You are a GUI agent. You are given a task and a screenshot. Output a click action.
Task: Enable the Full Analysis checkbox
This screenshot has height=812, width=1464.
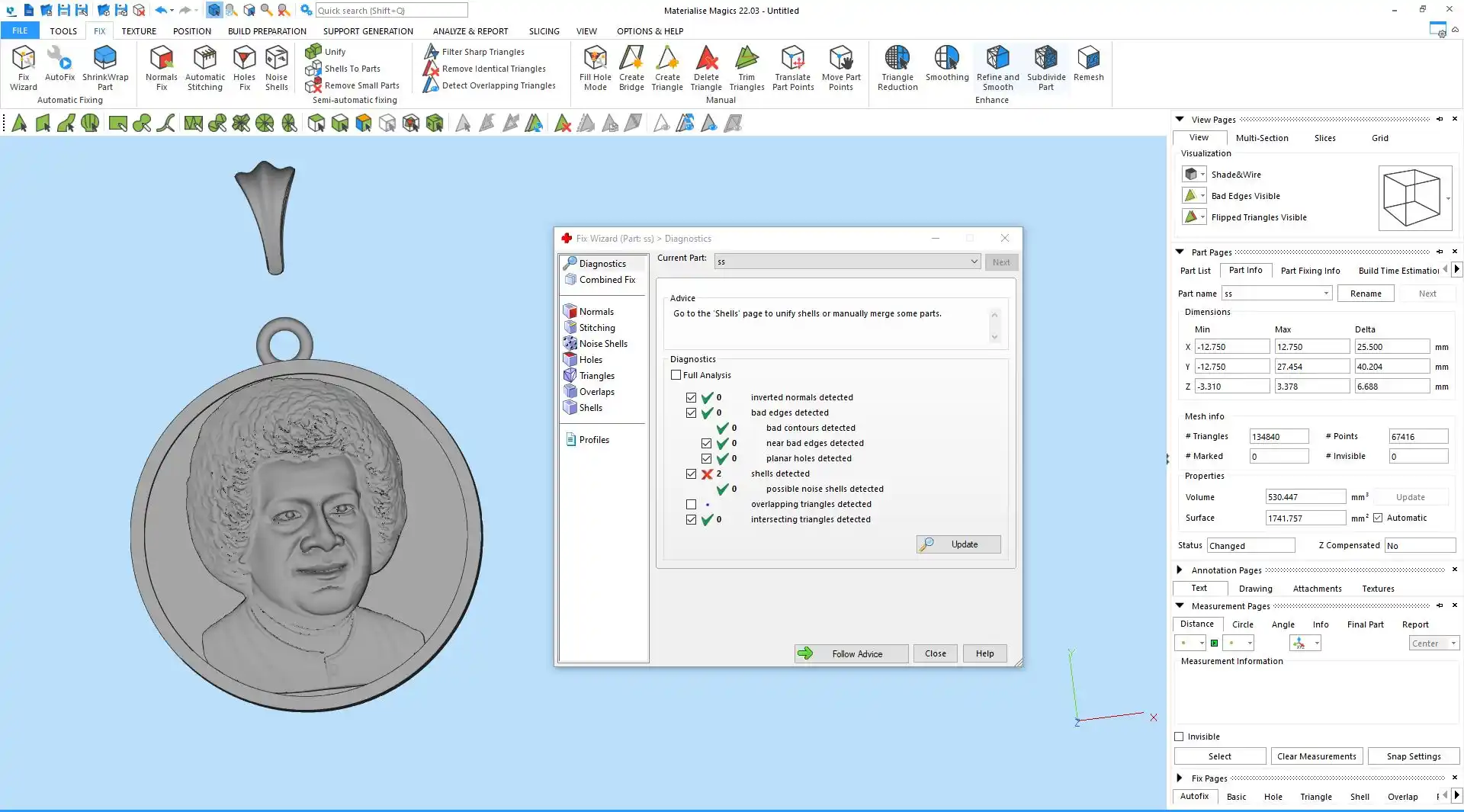[x=676, y=375]
